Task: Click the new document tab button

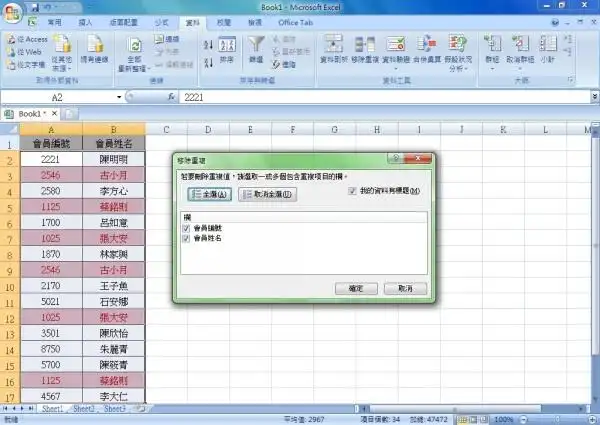Action: pos(69,114)
